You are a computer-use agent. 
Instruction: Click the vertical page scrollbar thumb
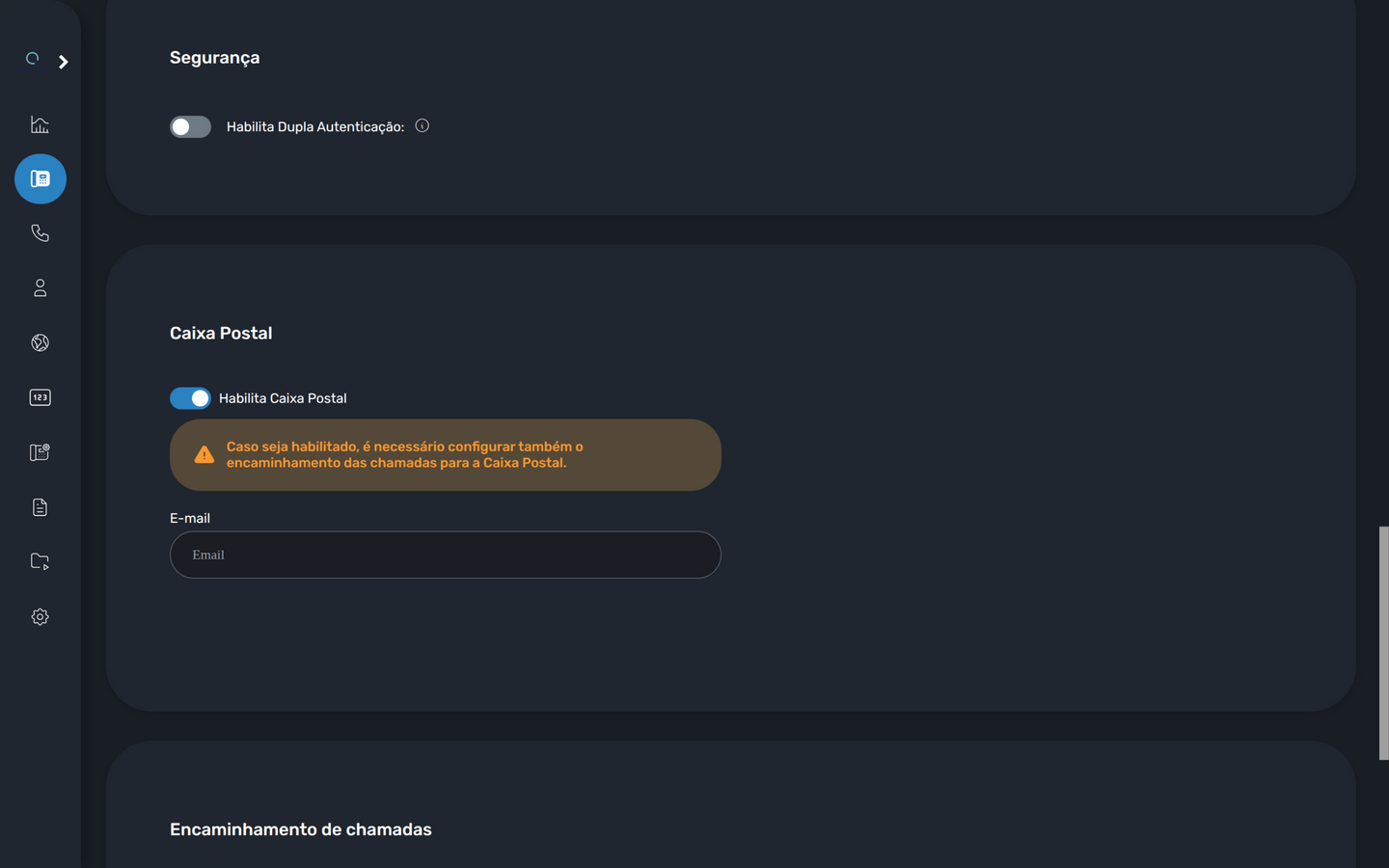pos(1383,643)
